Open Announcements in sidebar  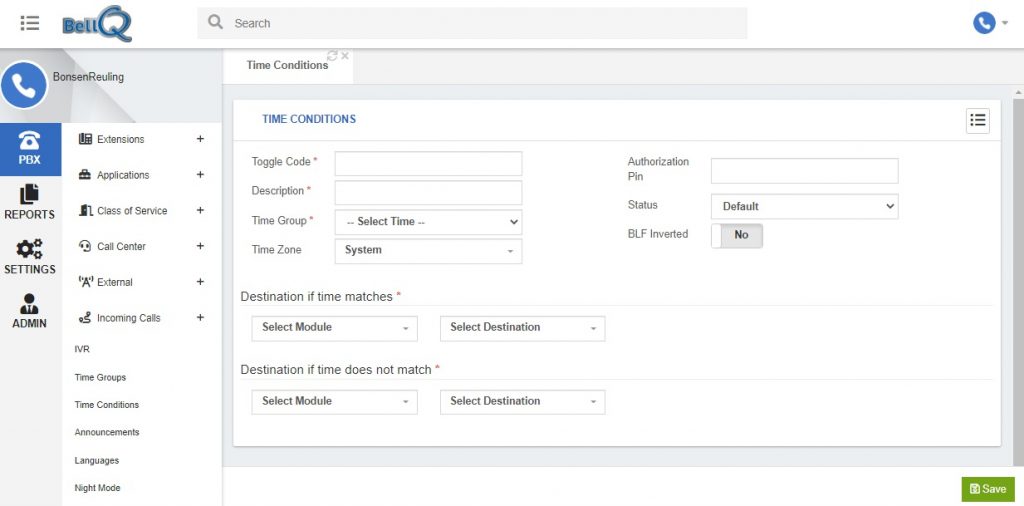click(106, 432)
